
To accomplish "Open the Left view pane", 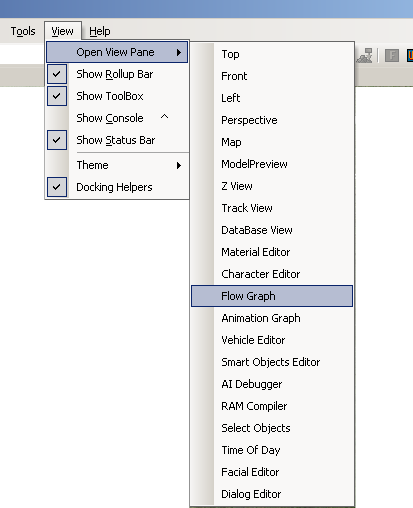I will pos(272,98).
